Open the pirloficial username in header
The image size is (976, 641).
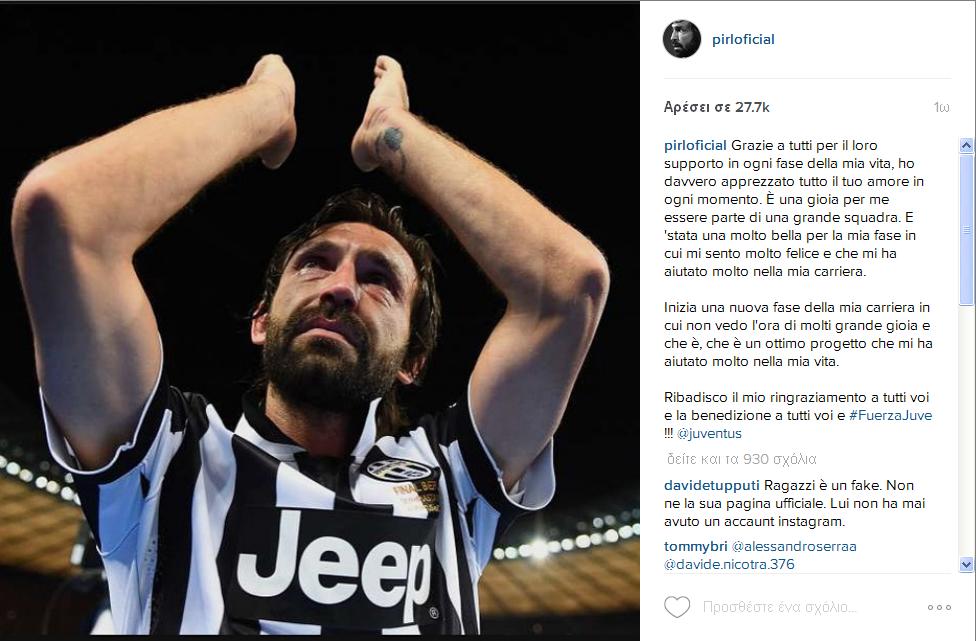743,39
